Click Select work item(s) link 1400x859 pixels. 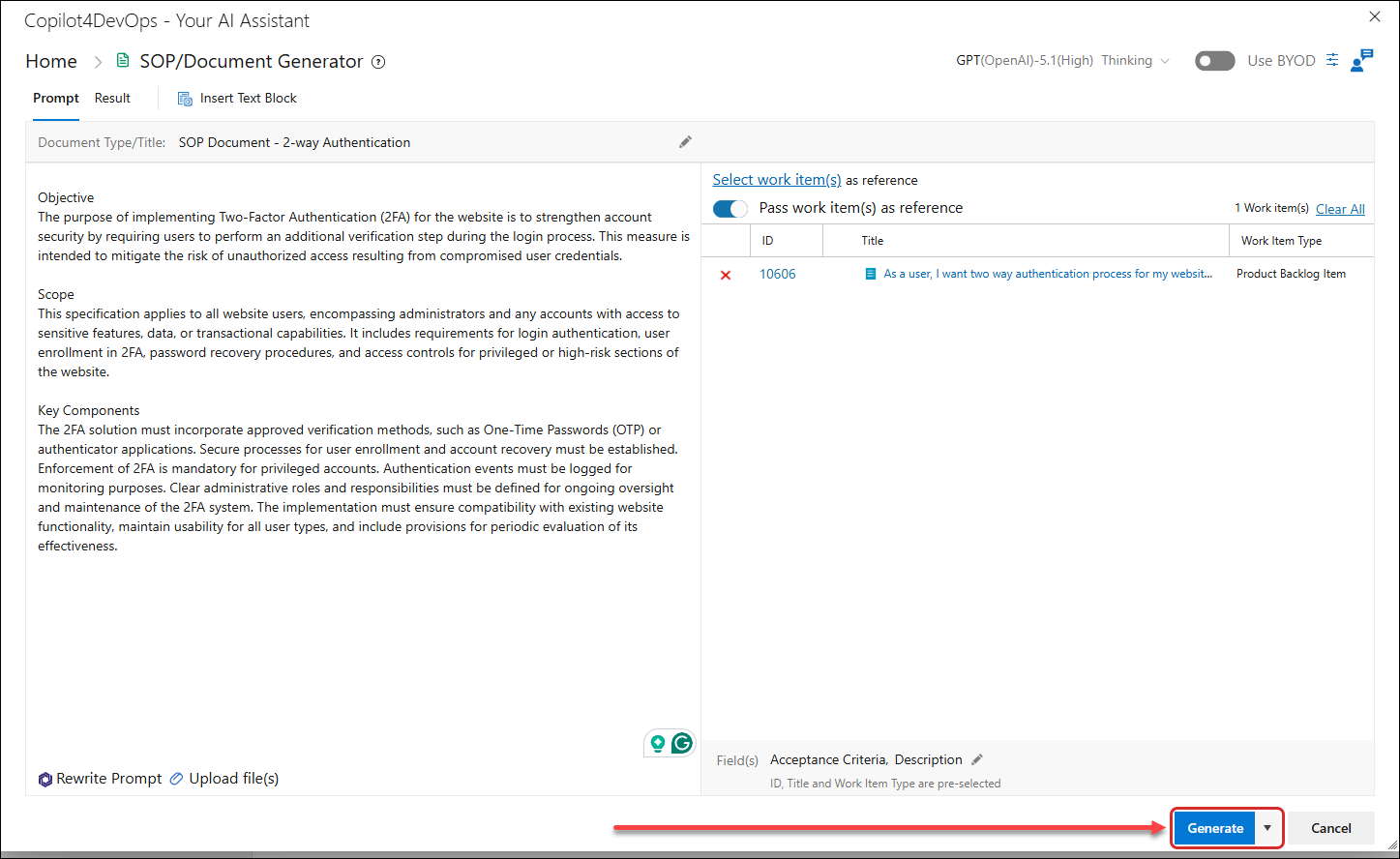(777, 180)
